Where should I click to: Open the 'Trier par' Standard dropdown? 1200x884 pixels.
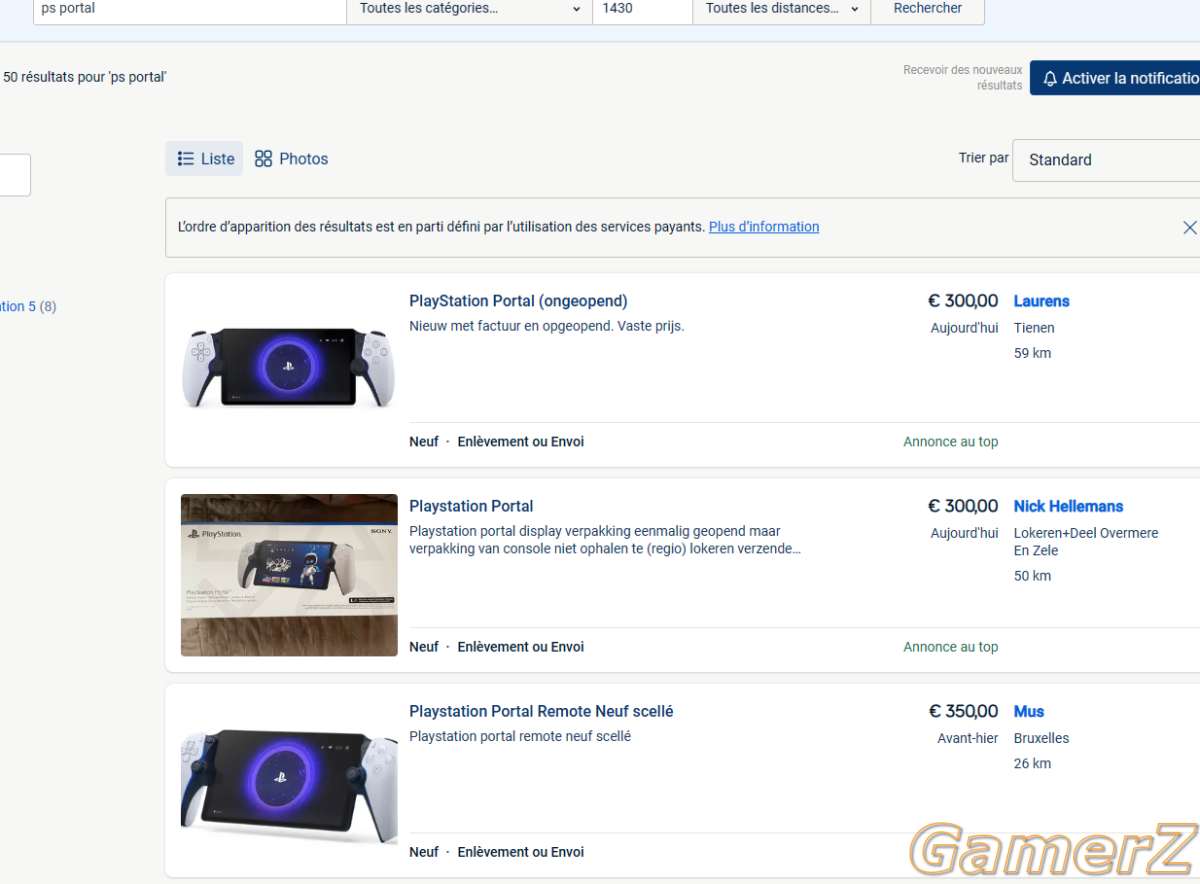[x=1106, y=160]
